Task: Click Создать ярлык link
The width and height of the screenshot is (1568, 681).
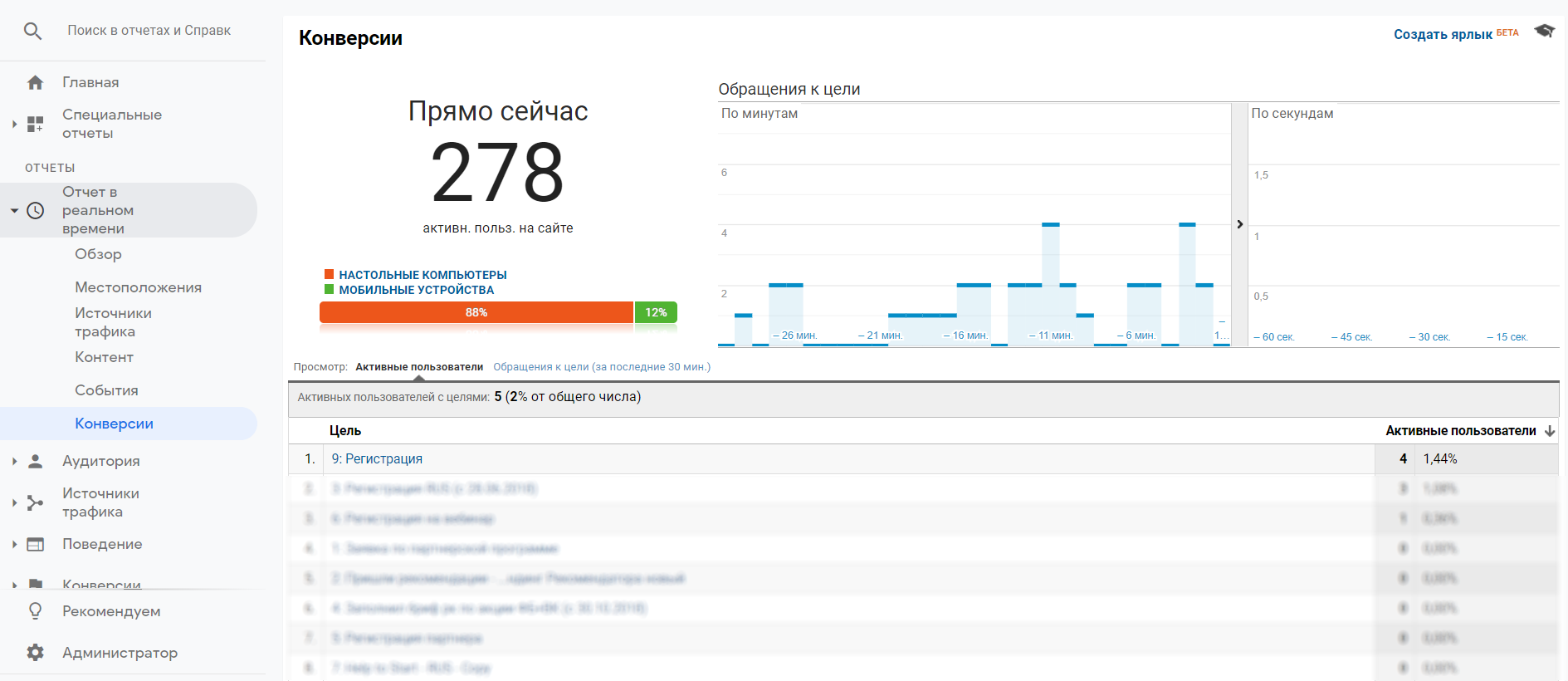Action: pos(1443,34)
